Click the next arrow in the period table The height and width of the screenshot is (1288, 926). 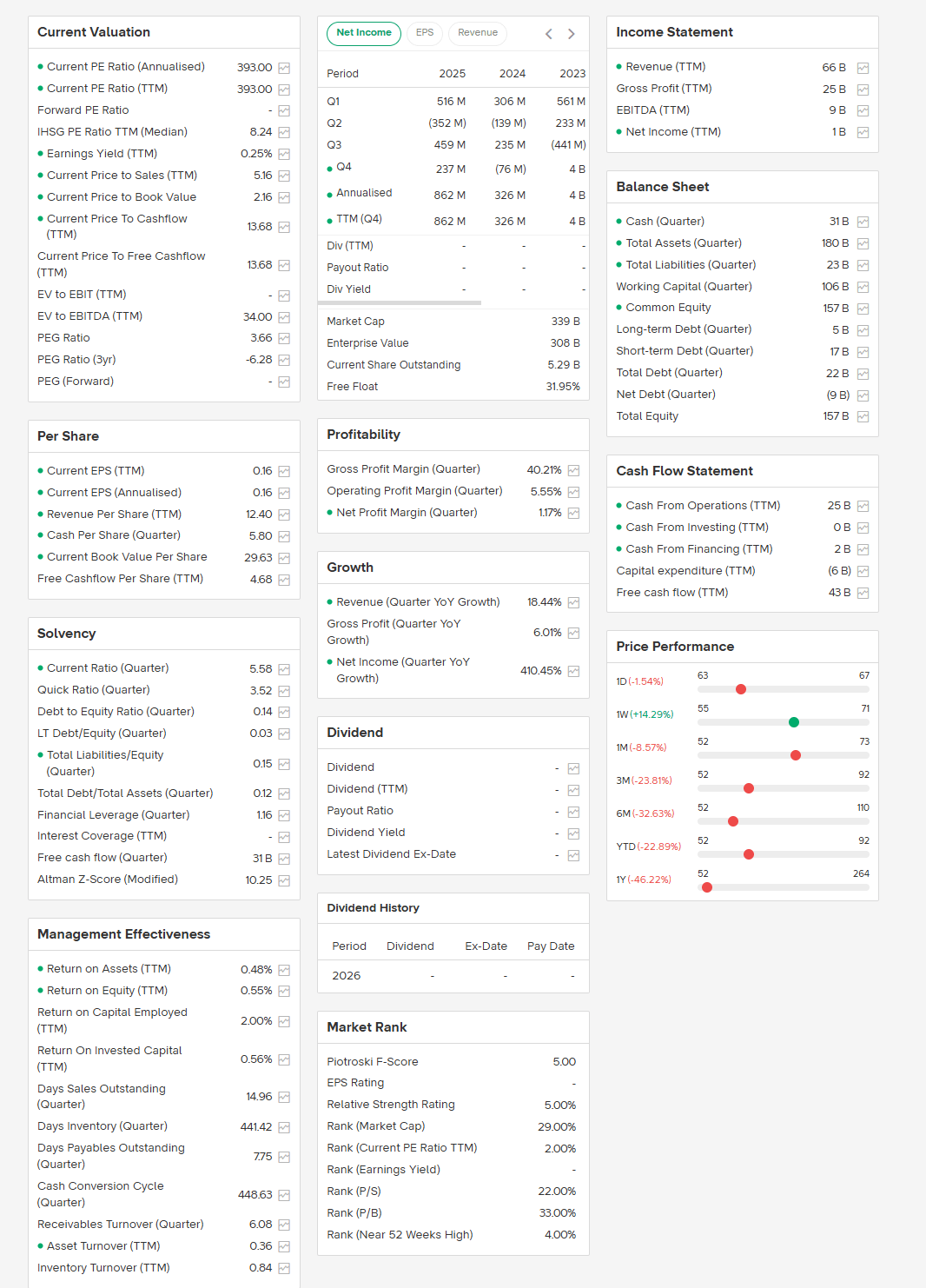(571, 34)
